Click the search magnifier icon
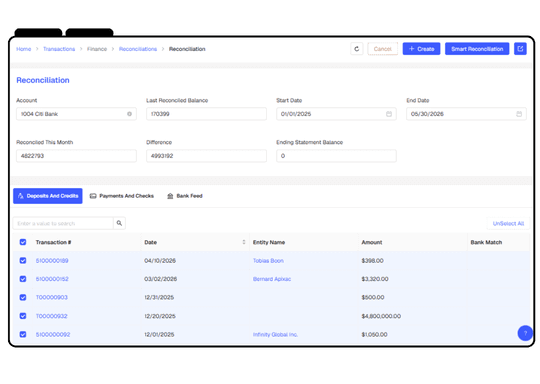Viewport: 540px width, 384px height. [x=119, y=223]
